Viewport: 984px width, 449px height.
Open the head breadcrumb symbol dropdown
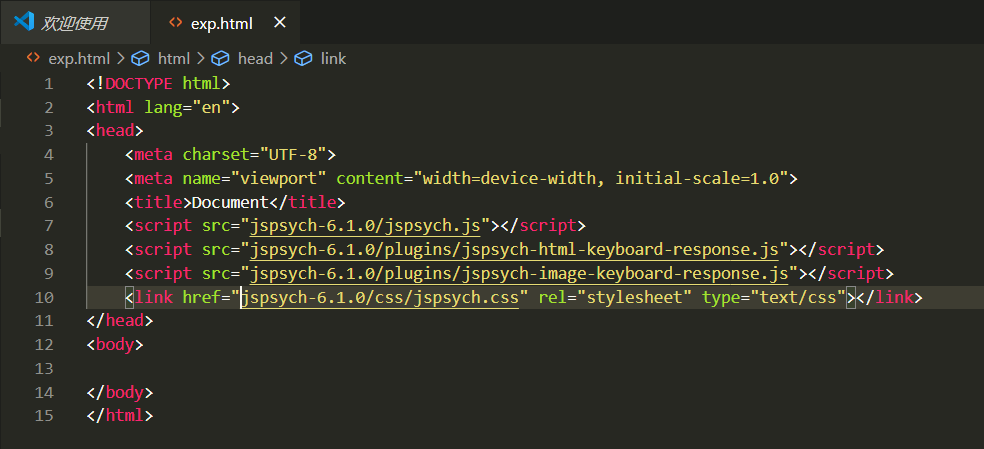click(x=254, y=58)
